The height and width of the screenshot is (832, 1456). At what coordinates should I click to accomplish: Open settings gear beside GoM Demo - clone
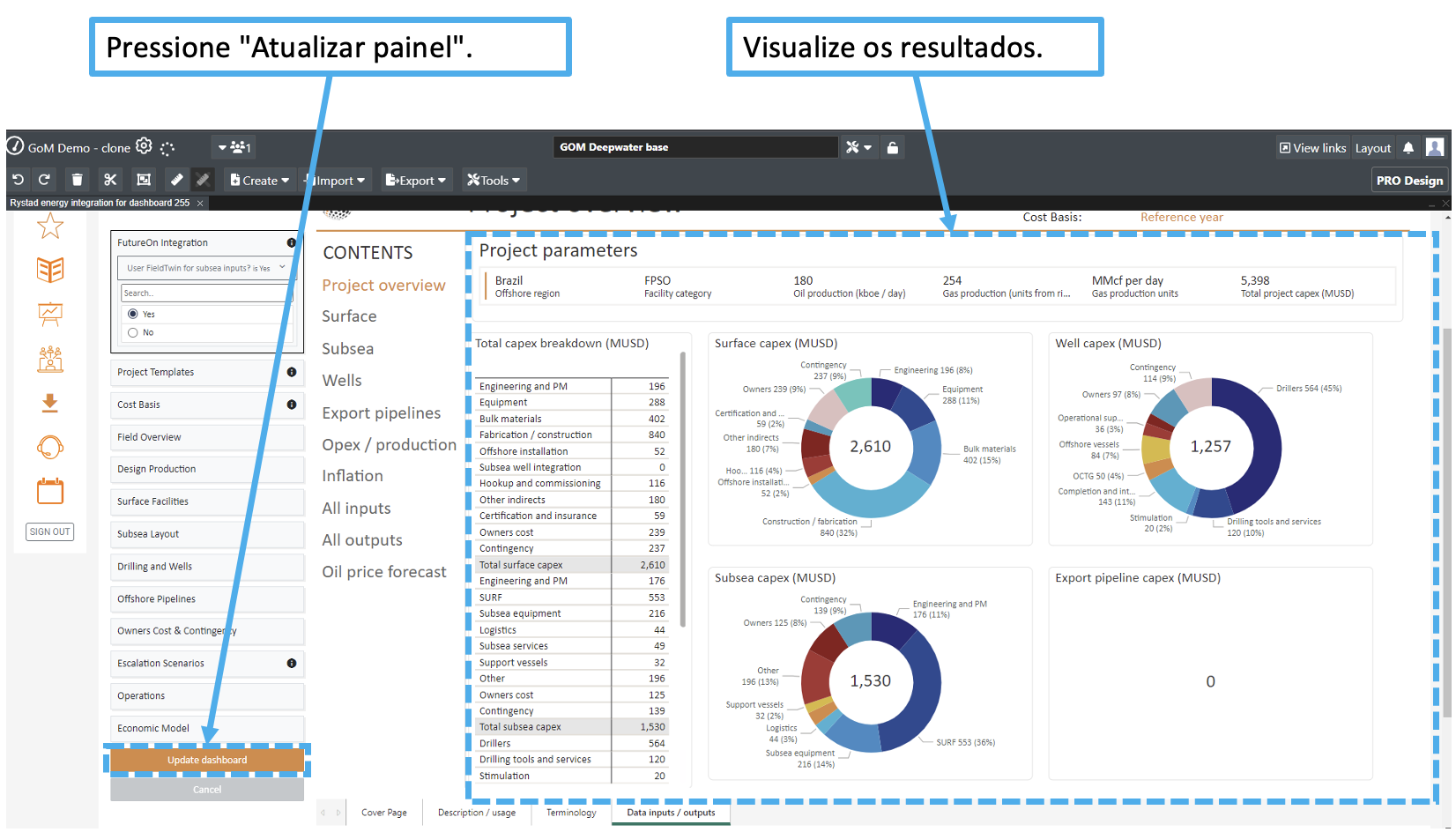coord(144,146)
